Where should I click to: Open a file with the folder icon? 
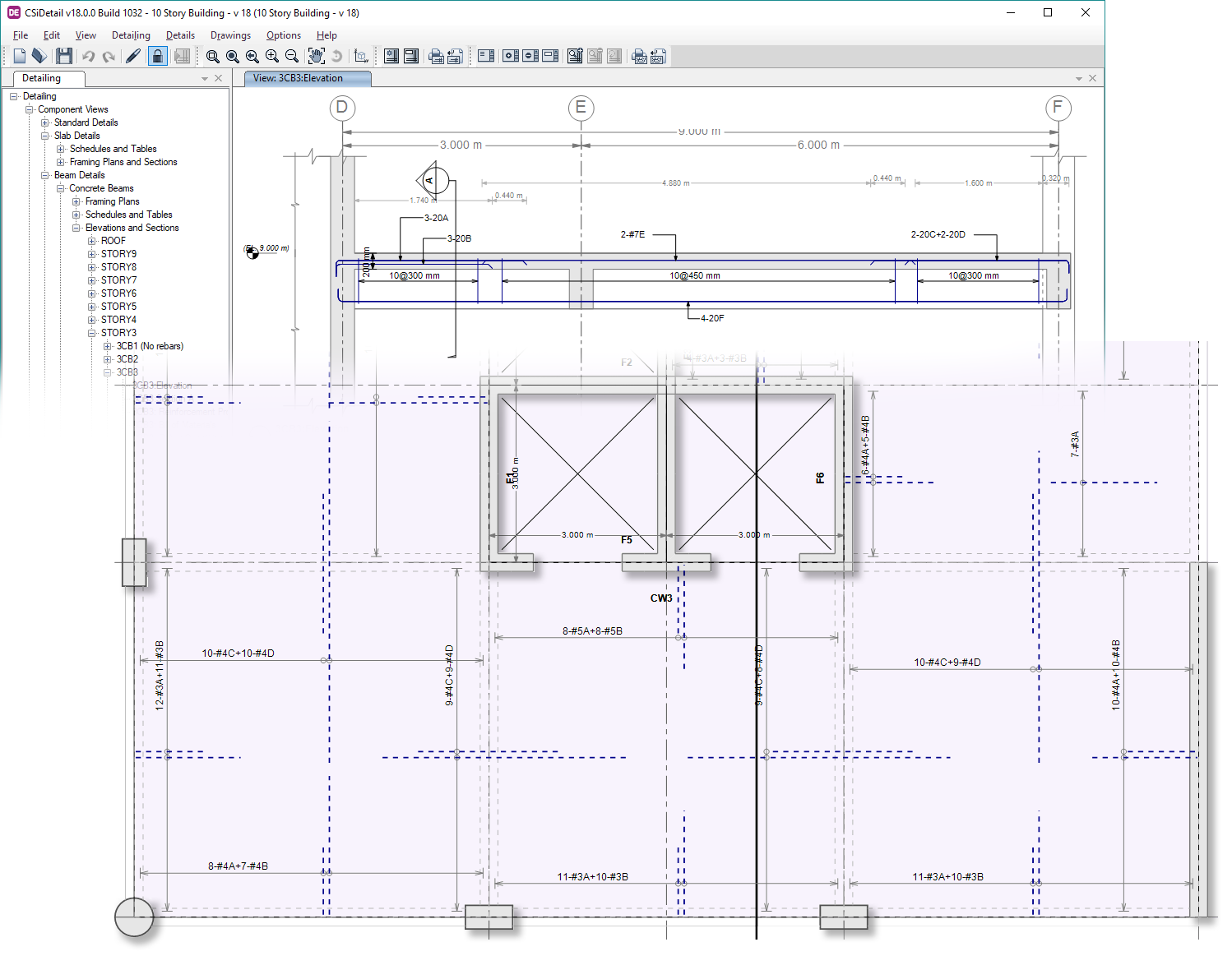(39, 56)
